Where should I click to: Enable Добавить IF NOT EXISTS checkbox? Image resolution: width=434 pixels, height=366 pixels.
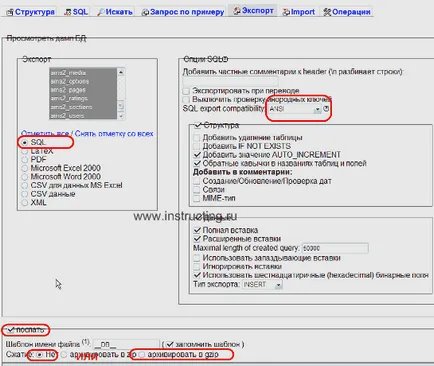pos(197,146)
